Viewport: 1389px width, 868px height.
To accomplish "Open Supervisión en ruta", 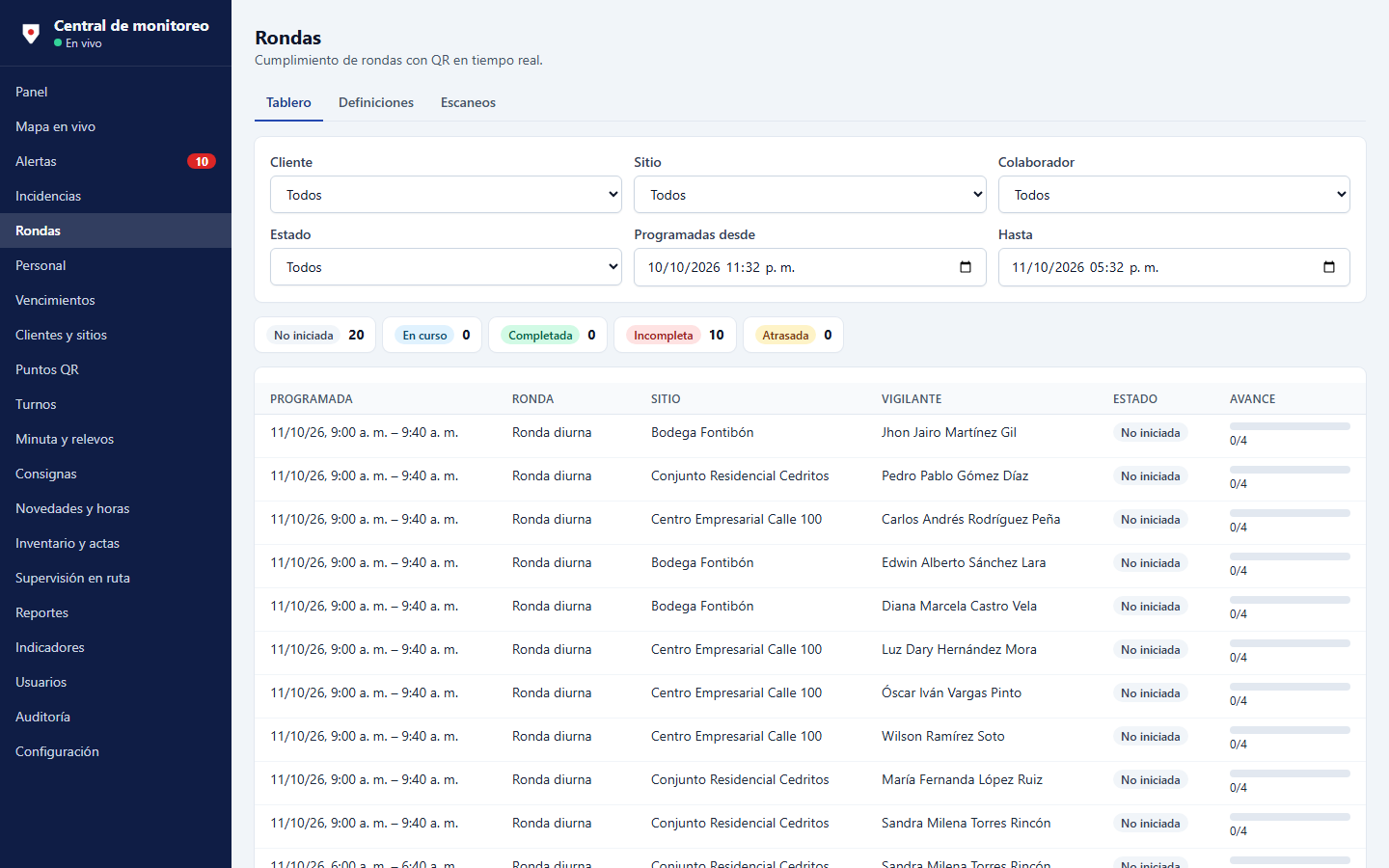I will point(116,578).
